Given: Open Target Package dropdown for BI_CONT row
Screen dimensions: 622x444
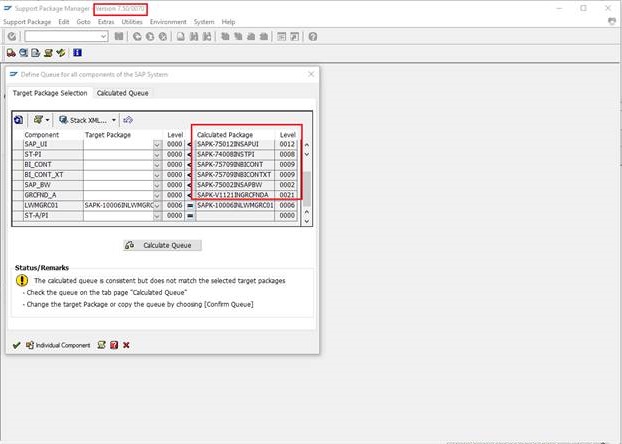Looking at the screenshot, I should 157,165.
